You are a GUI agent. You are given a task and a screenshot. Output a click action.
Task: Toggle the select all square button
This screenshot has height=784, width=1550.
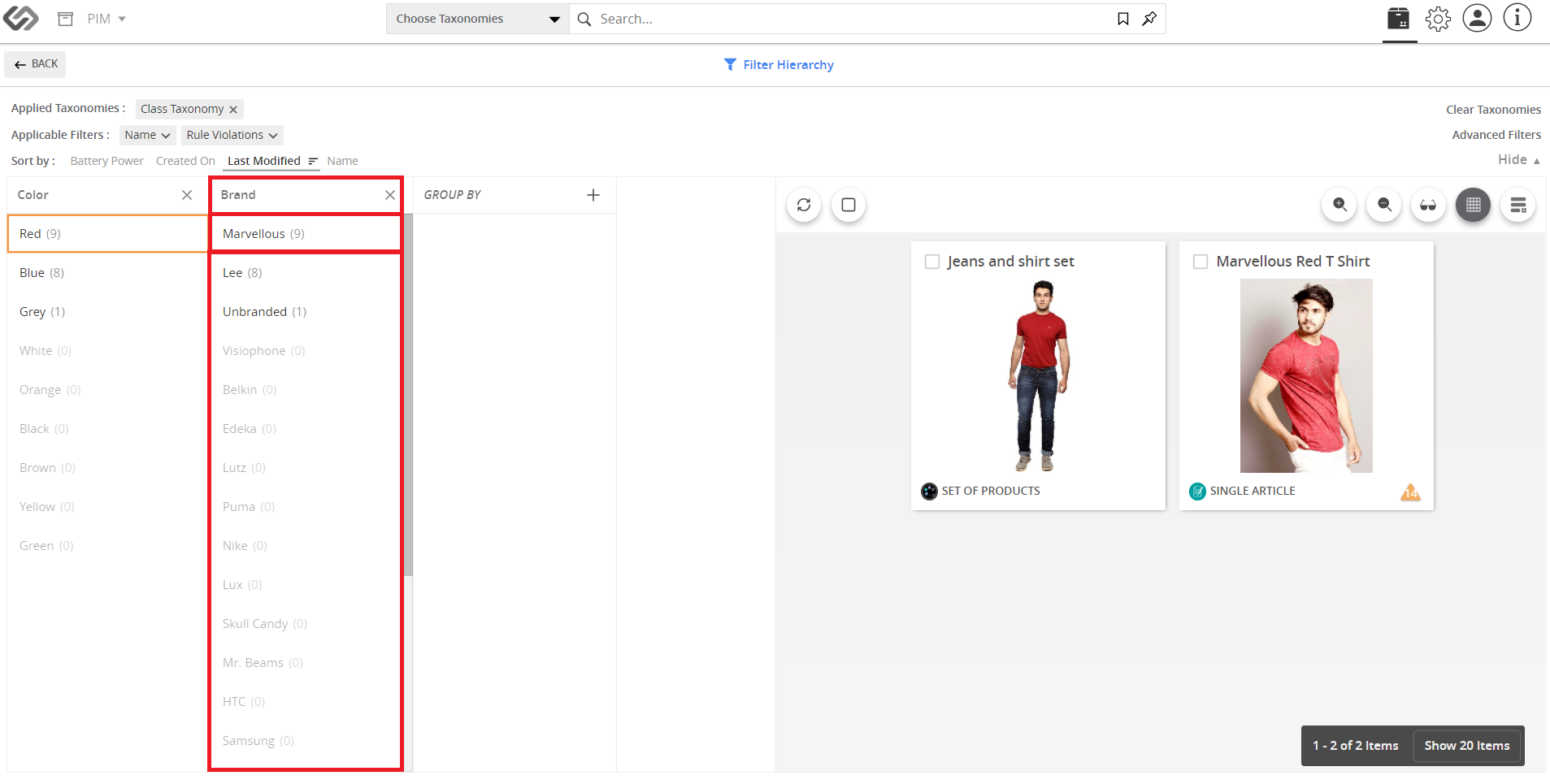pos(849,205)
